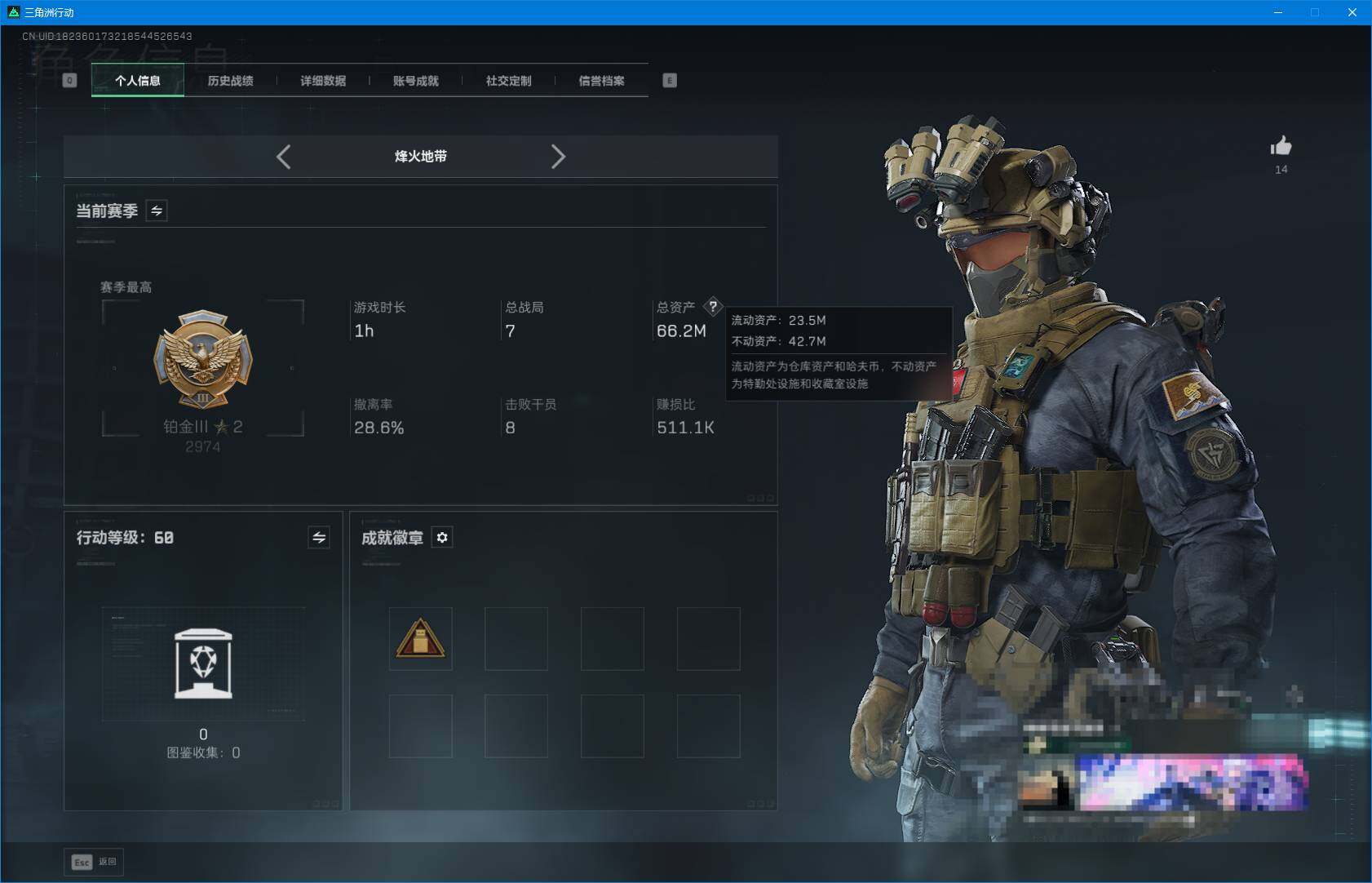Image resolution: width=1372 pixels, height=883 pixels.
Task: Advance to next mode via right arrow
Action: click(x=560, y=156)
